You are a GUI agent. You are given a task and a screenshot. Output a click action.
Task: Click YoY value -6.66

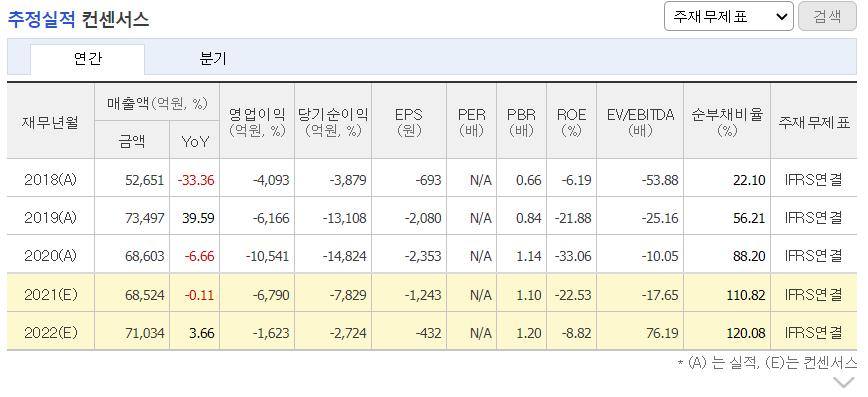[198, 256]
